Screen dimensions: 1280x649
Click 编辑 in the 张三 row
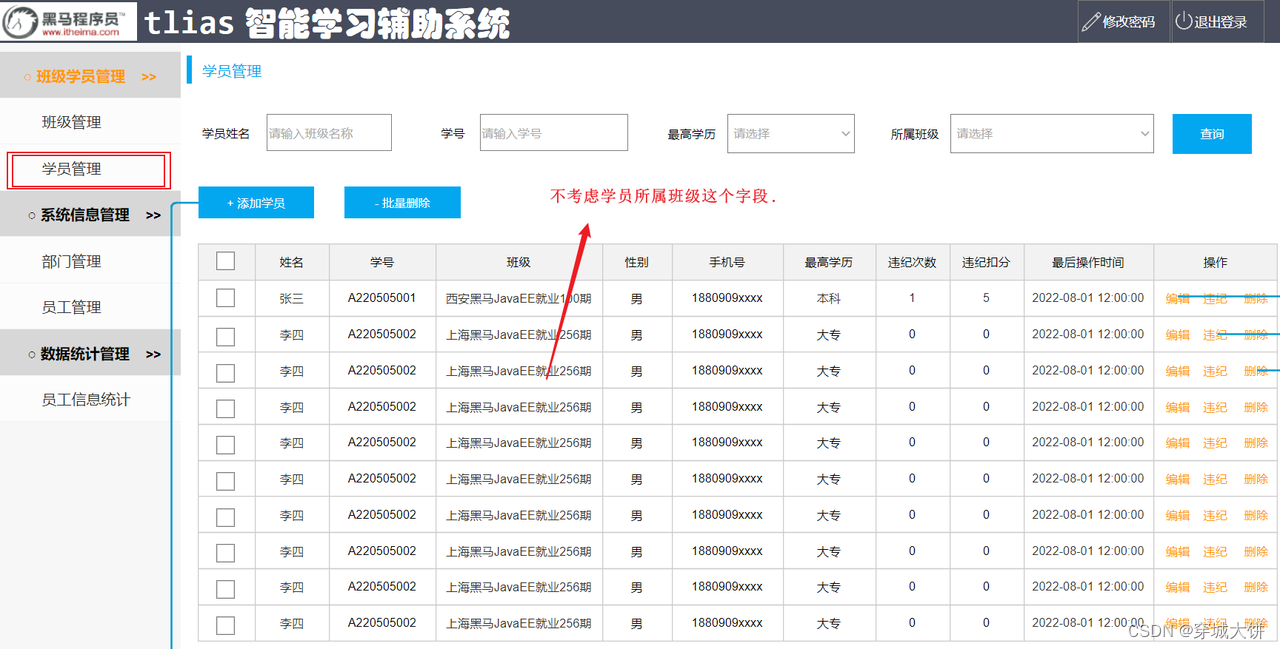point(1177,298)
